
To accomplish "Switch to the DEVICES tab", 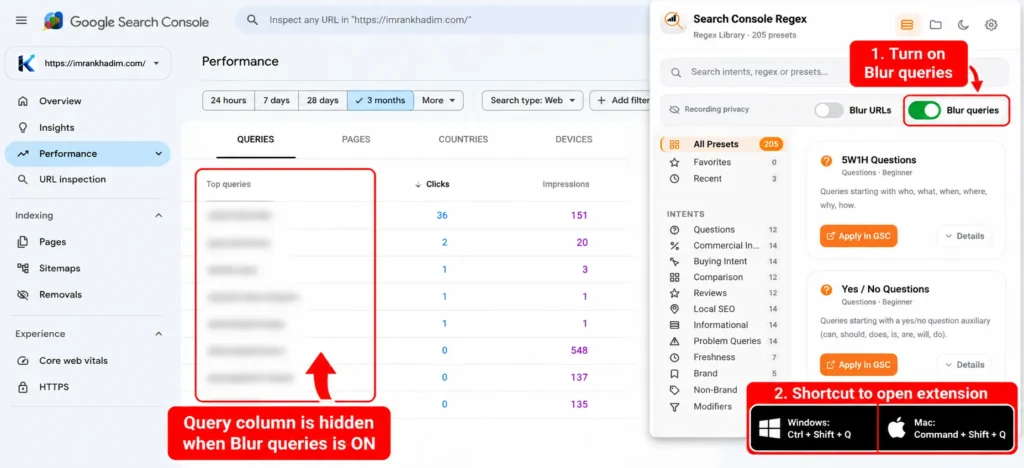I will [573, 139].
